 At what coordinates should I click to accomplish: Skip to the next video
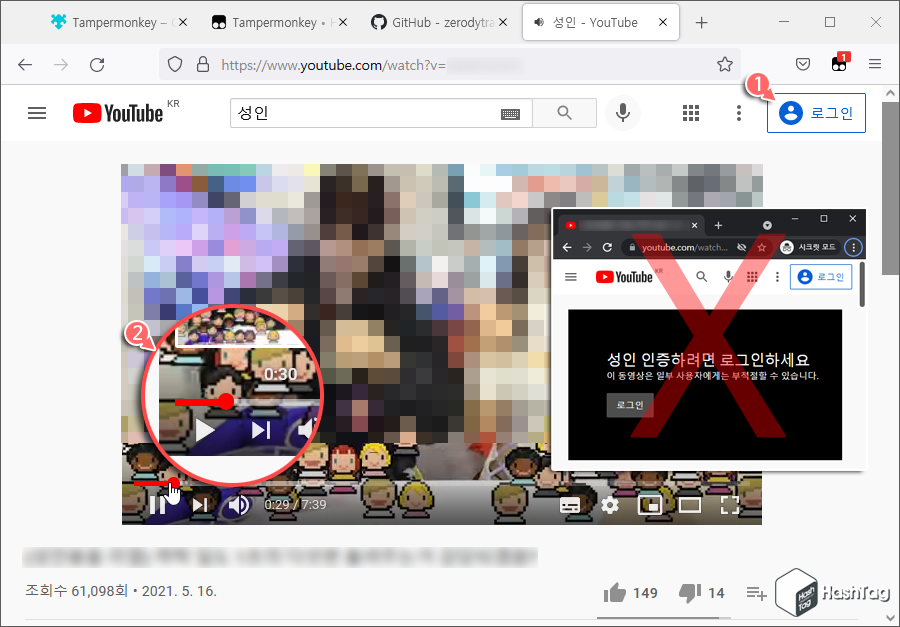(200, 505)
